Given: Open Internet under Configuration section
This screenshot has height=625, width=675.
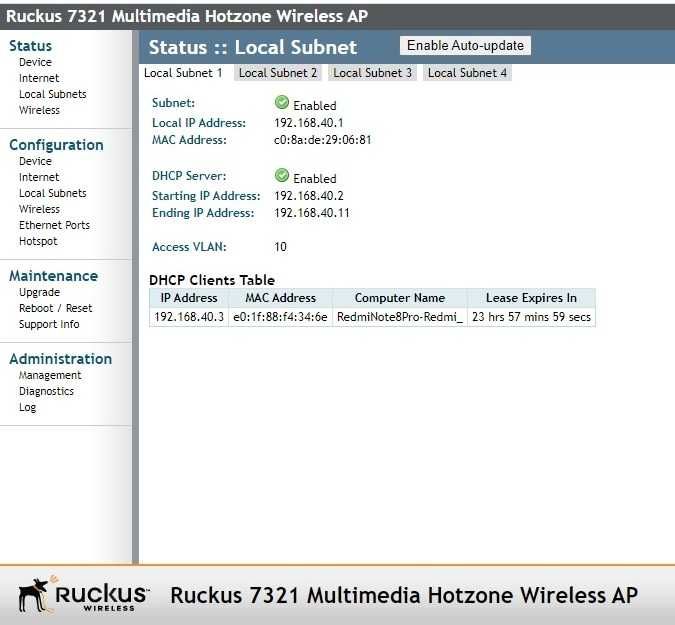Looking at the screenshot, I should point(39,177).
